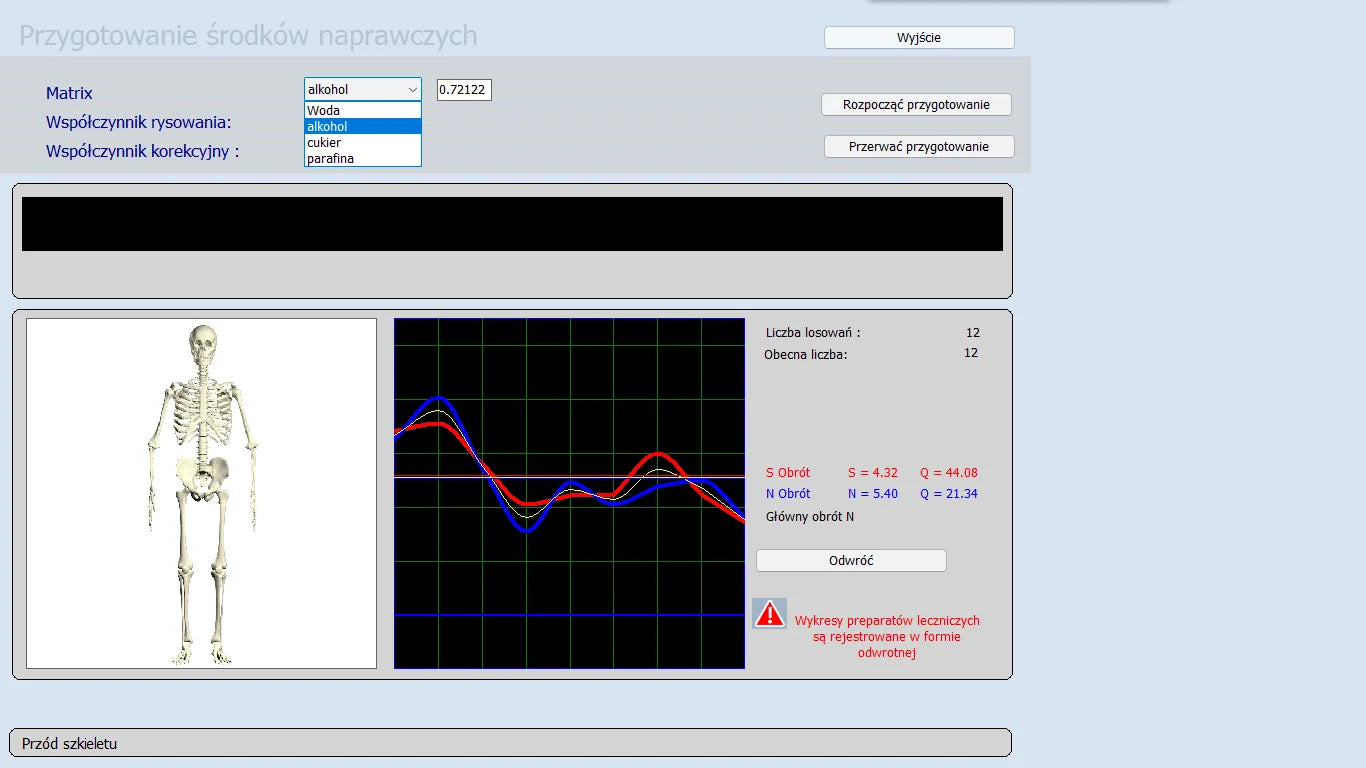1366x768 pixels.
Task: Click the Główny obrót N text
Action: 809,517
